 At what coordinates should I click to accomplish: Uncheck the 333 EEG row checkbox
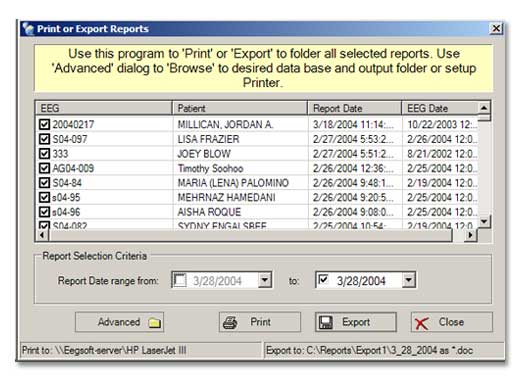tap(44, 154)
